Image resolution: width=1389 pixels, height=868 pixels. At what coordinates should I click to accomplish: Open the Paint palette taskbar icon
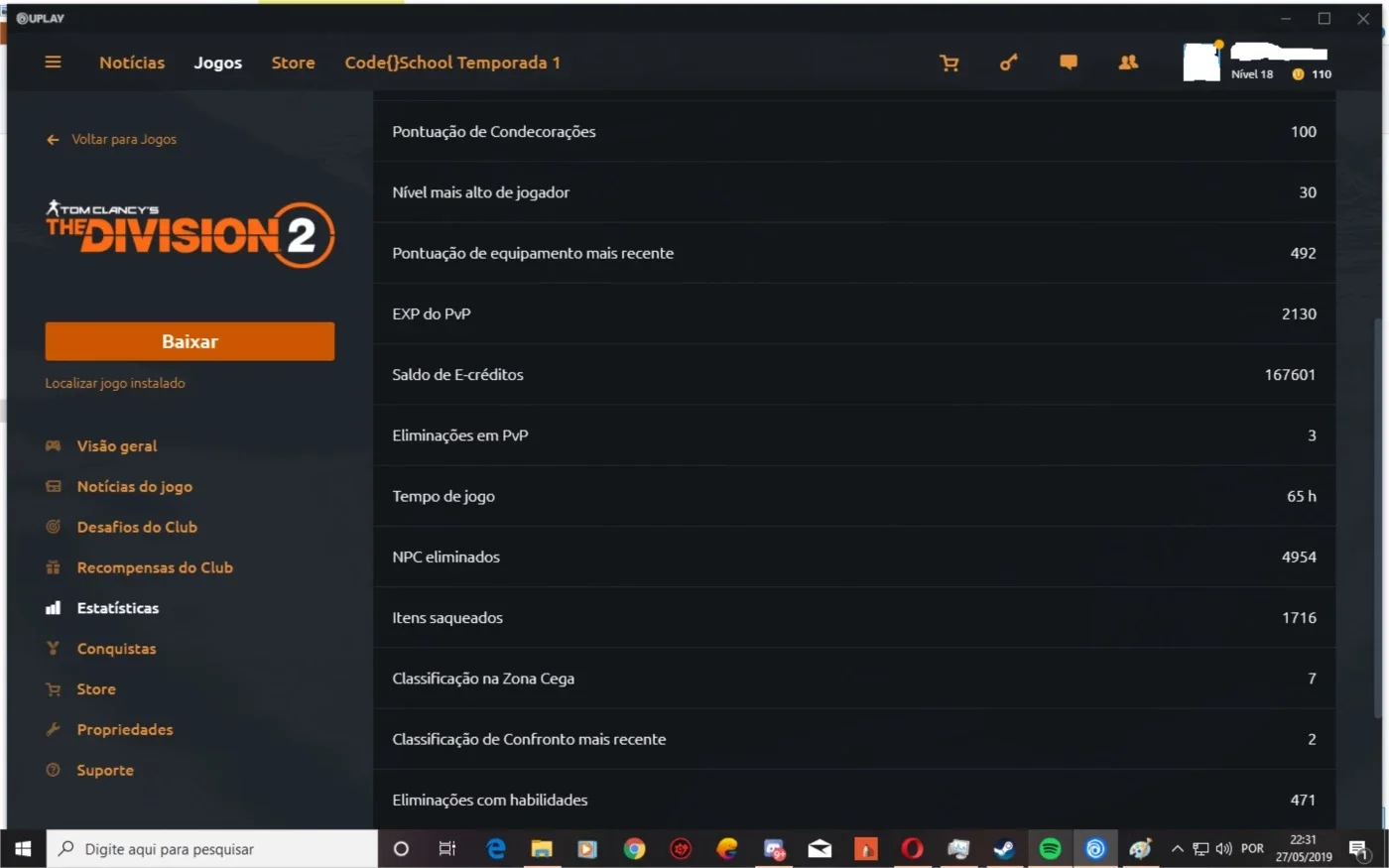click(1141, 849)
